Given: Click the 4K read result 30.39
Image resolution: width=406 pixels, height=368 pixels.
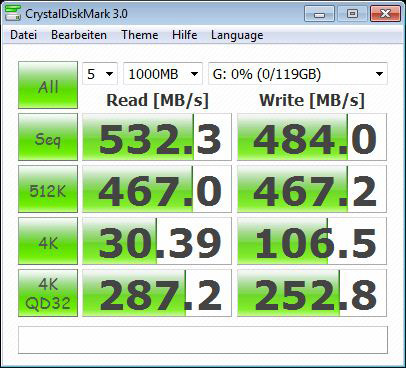Looking at the screenshot, I should click(x=157, y=241).
